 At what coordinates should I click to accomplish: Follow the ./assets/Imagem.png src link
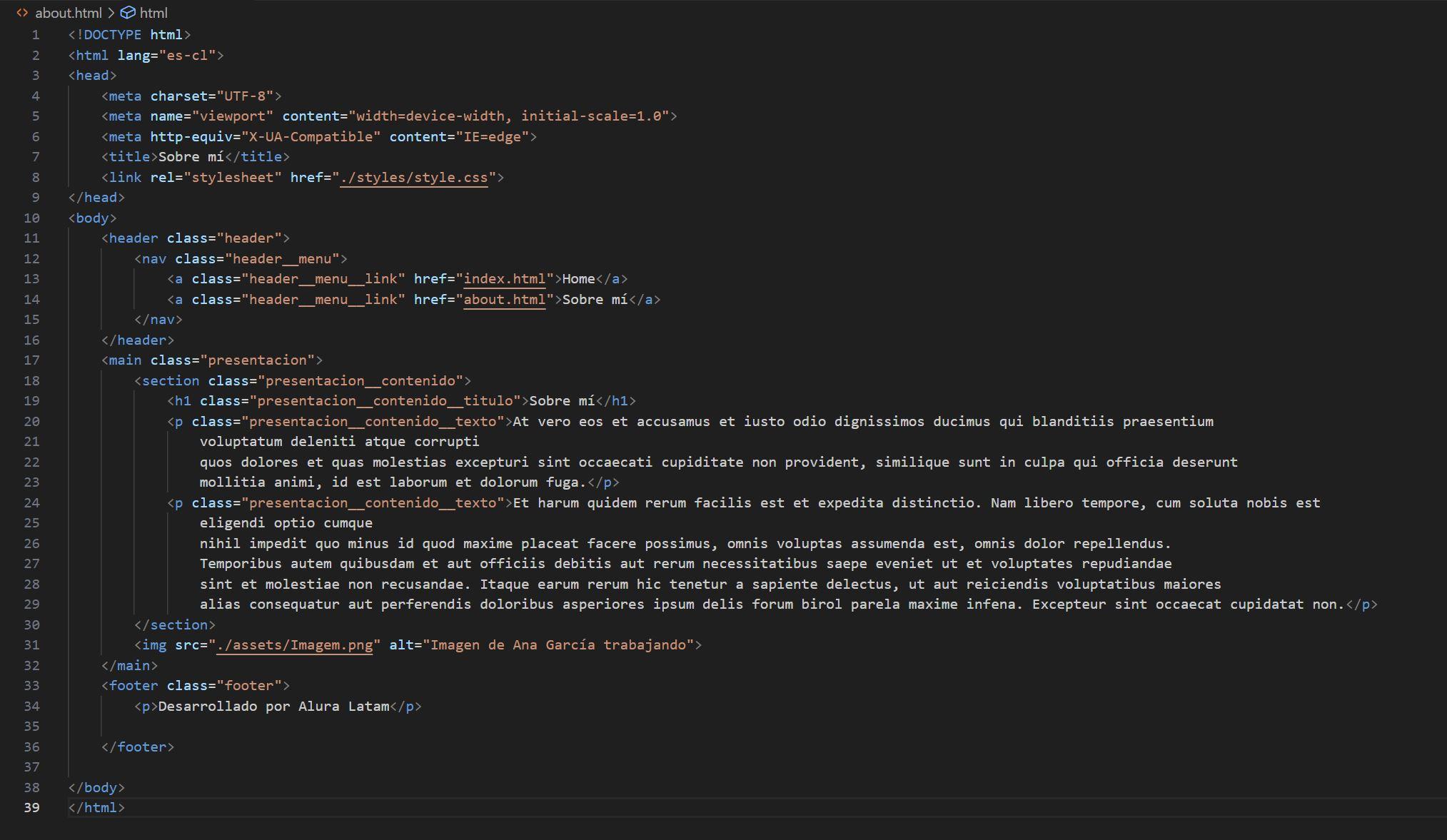click(x=295, y=645)
